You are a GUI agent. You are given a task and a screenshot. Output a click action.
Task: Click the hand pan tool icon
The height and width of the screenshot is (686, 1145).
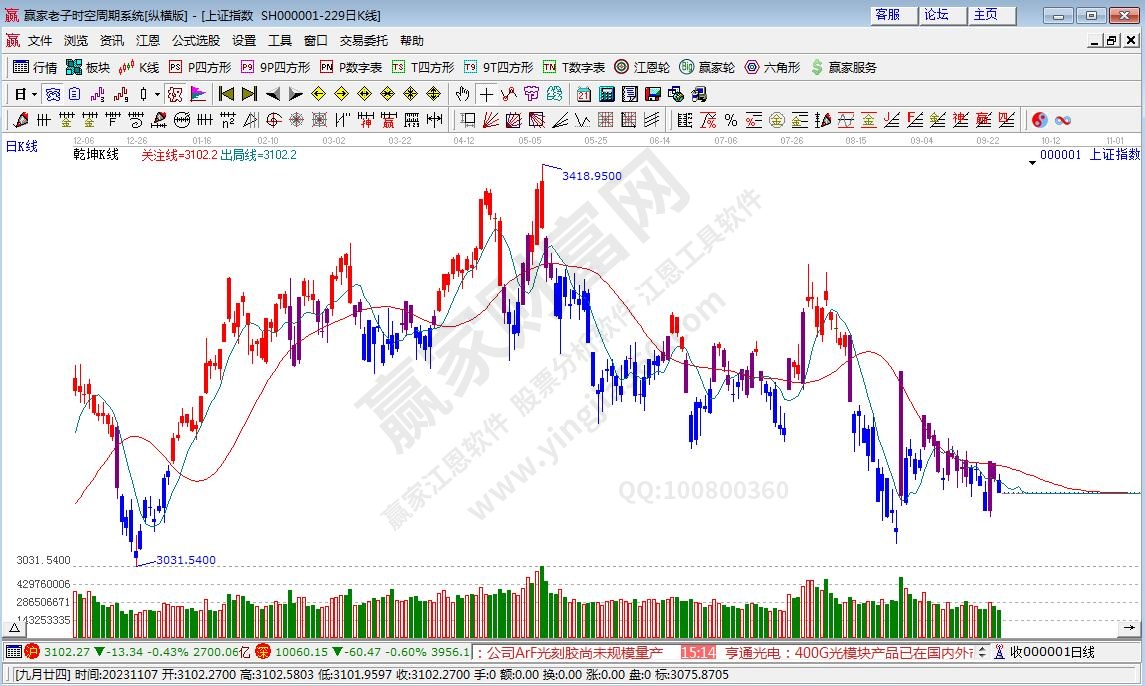tap(462, 94)
